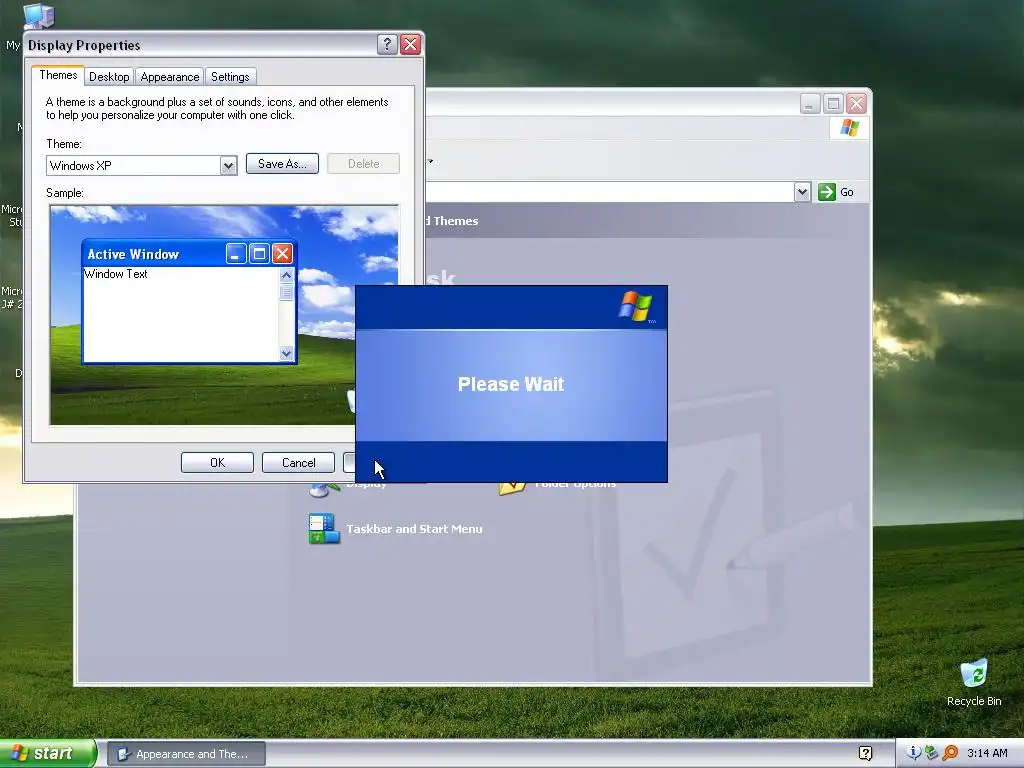Click the partly hidden Display icon
Screen dimensions: 1024x768
325,490
